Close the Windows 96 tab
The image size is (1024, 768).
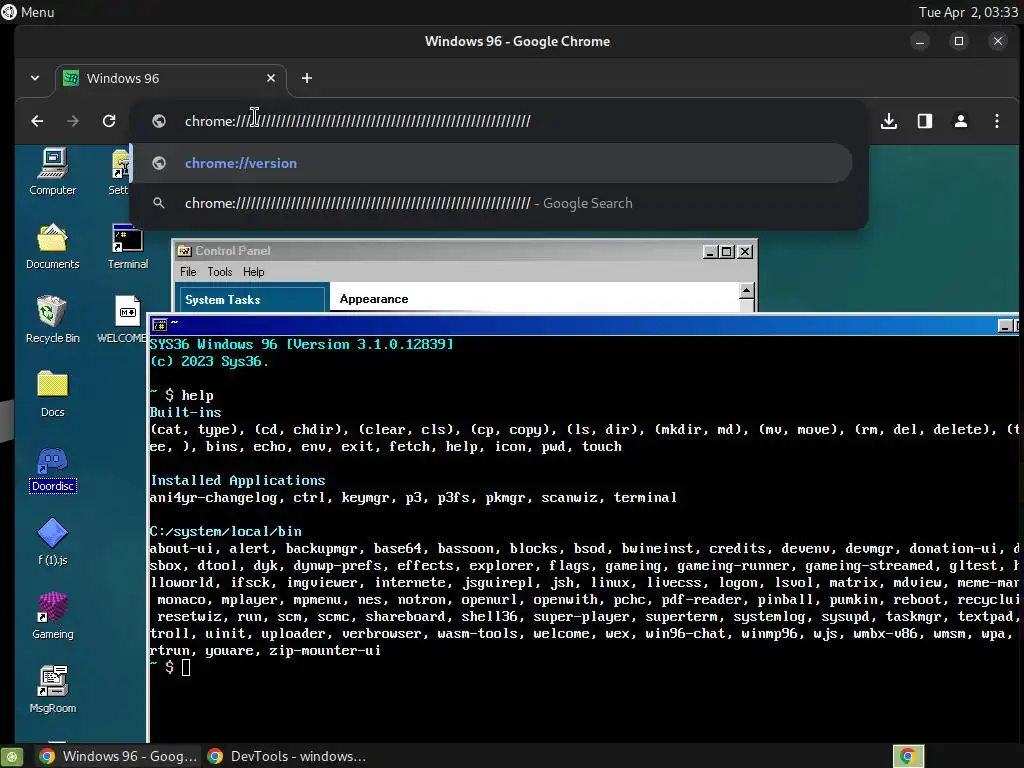pos(271,78)
